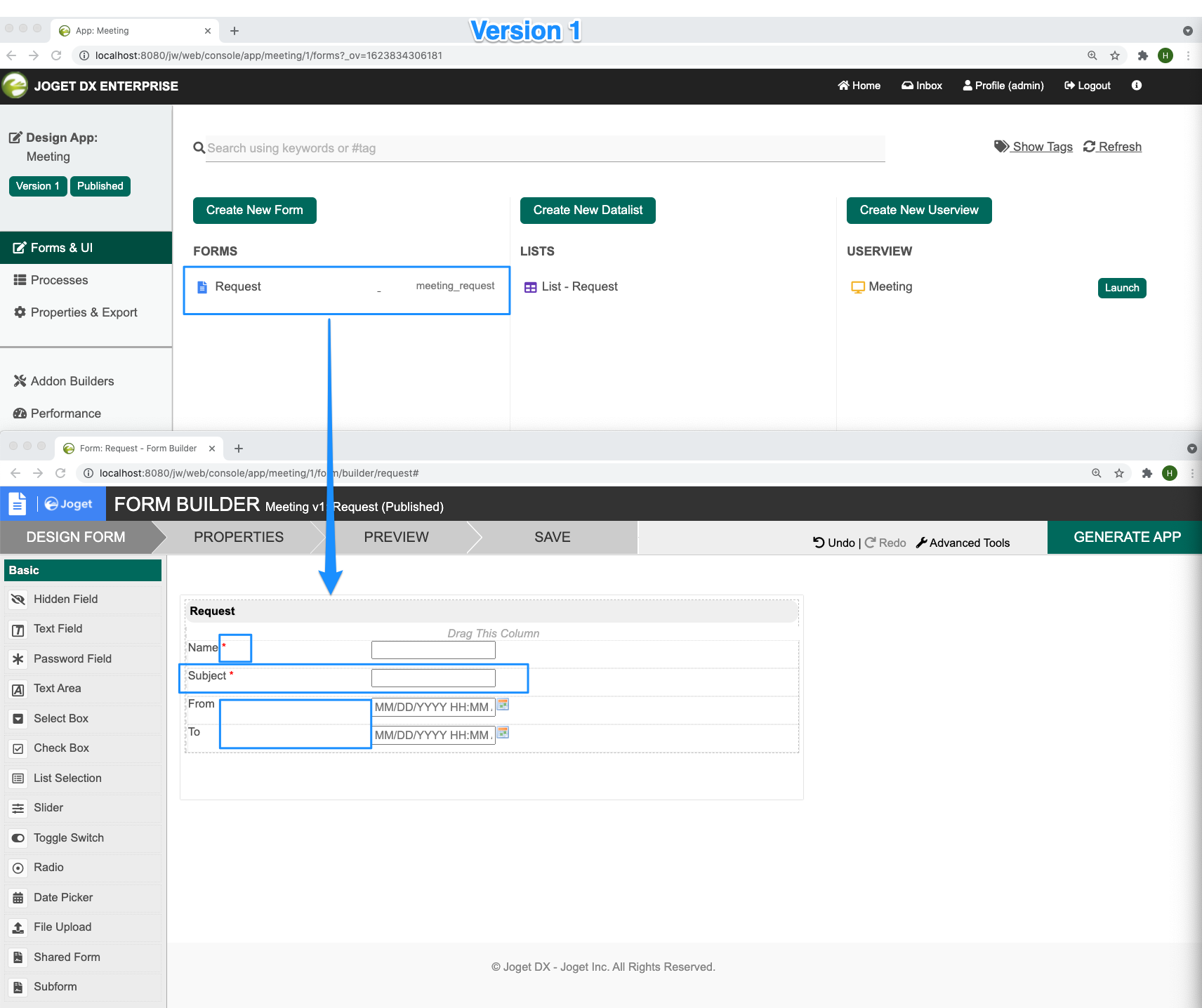1202x1008 pixels.
Task: Click the Create New Form button
Action: 255,211
